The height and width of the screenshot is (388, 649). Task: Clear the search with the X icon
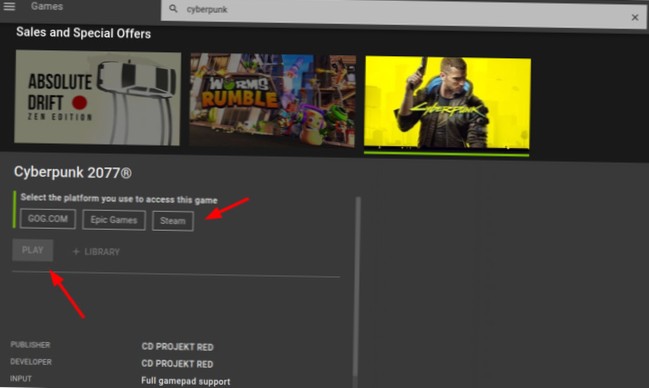pyautogui.click(x=635, y=17)
